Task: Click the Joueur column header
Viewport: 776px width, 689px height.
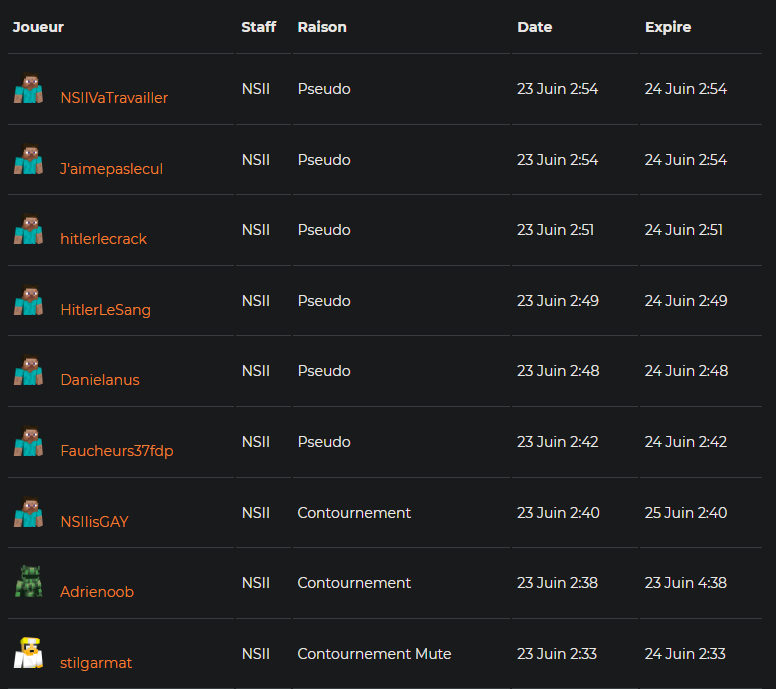Action: click(x=38, y=27)
